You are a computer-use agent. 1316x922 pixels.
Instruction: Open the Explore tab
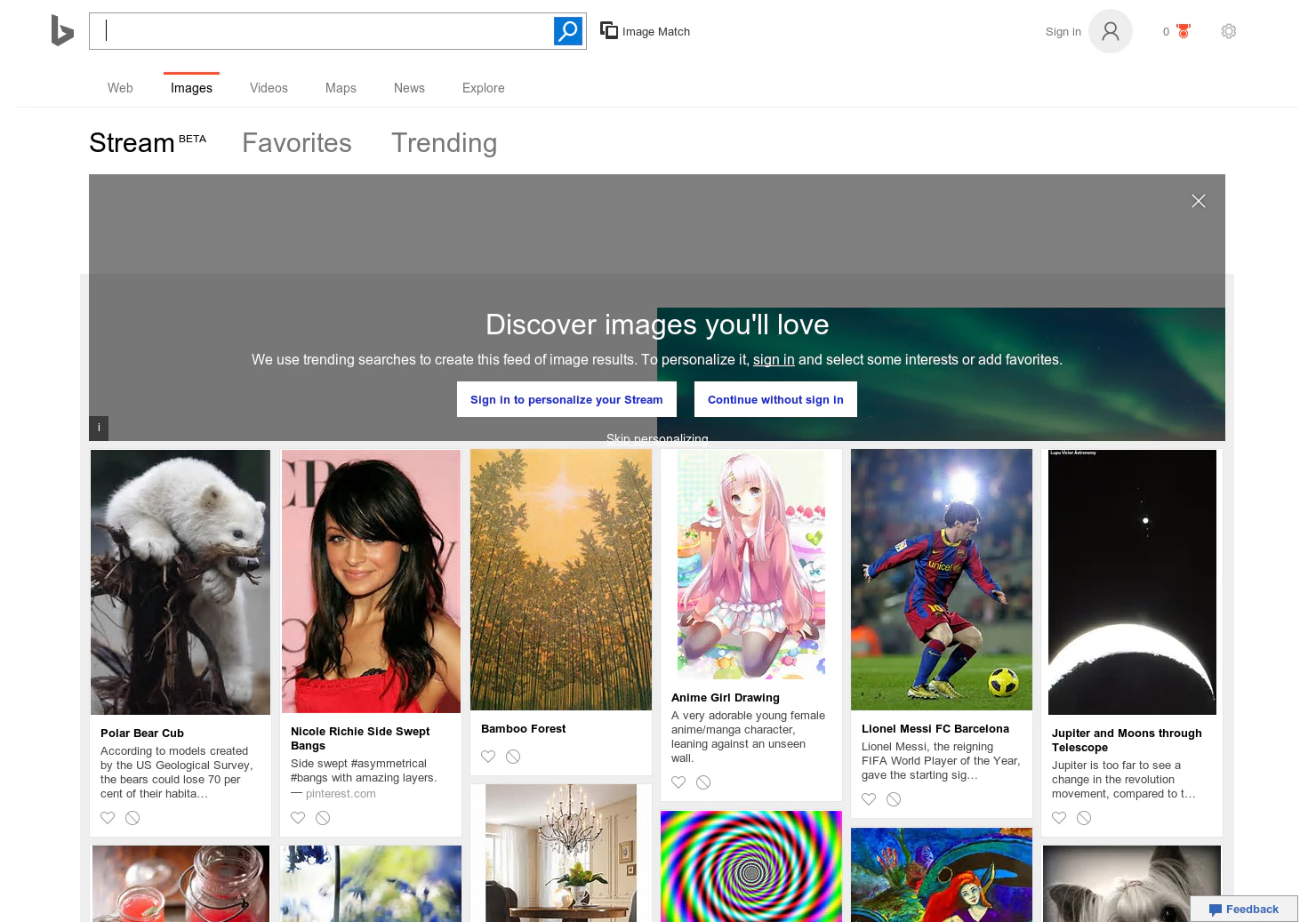click(x=483, y=88)
